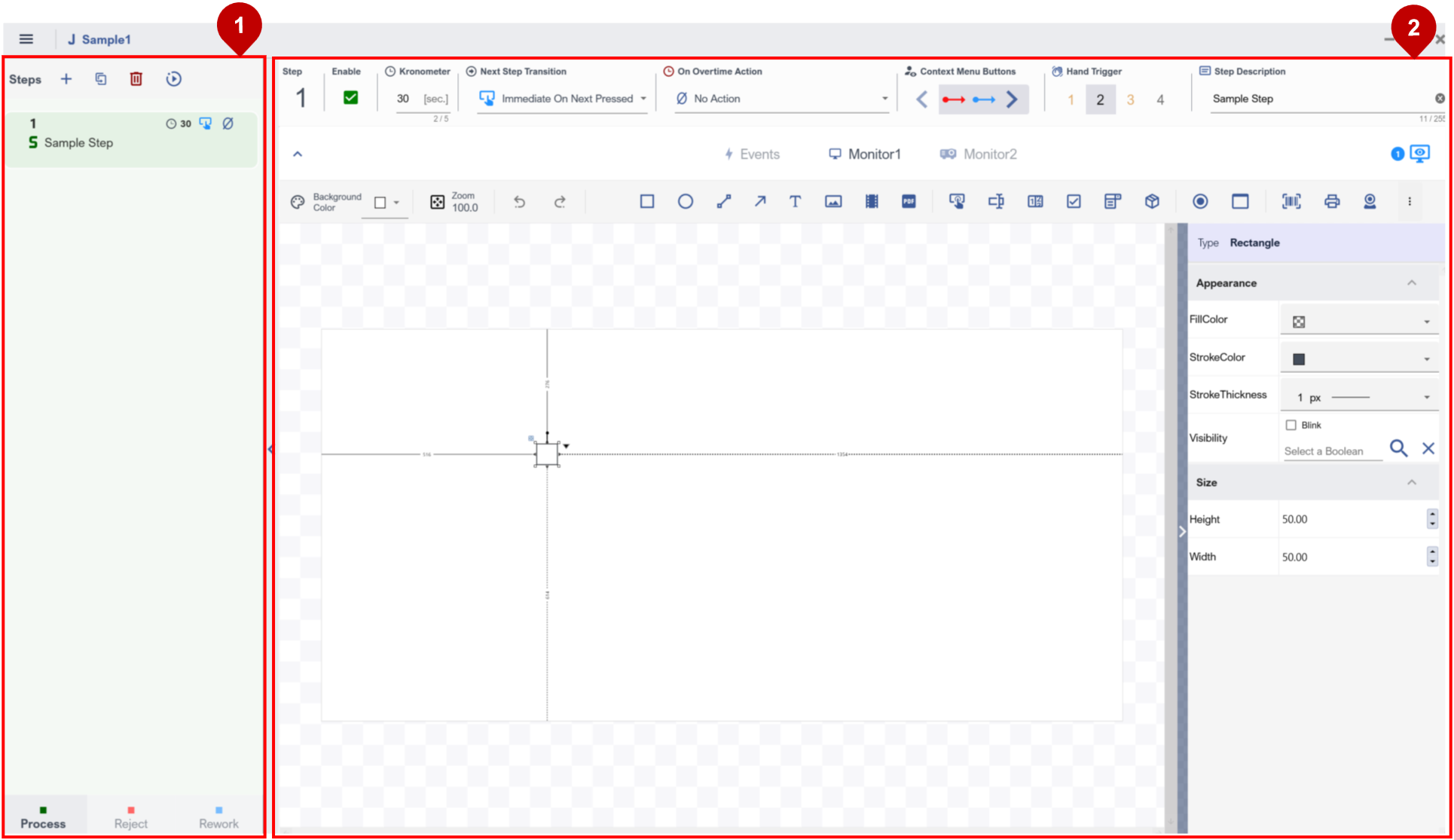Click the Step Description text field
Viewport: 1454px width, 840px height.
(x=1318, y=99)
